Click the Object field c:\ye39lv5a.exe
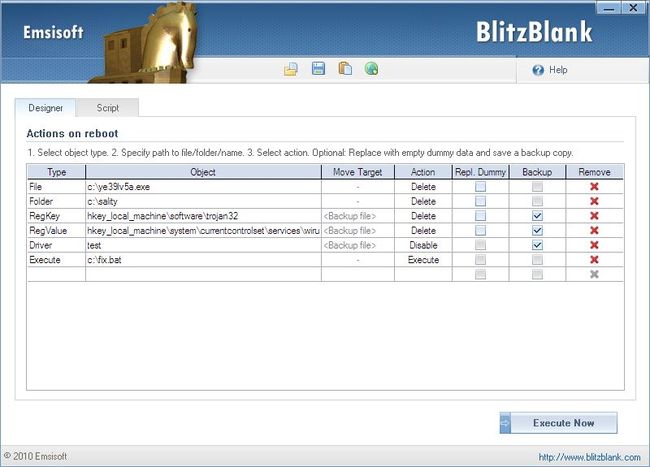The image size is (650, 467). coord(203,186)
